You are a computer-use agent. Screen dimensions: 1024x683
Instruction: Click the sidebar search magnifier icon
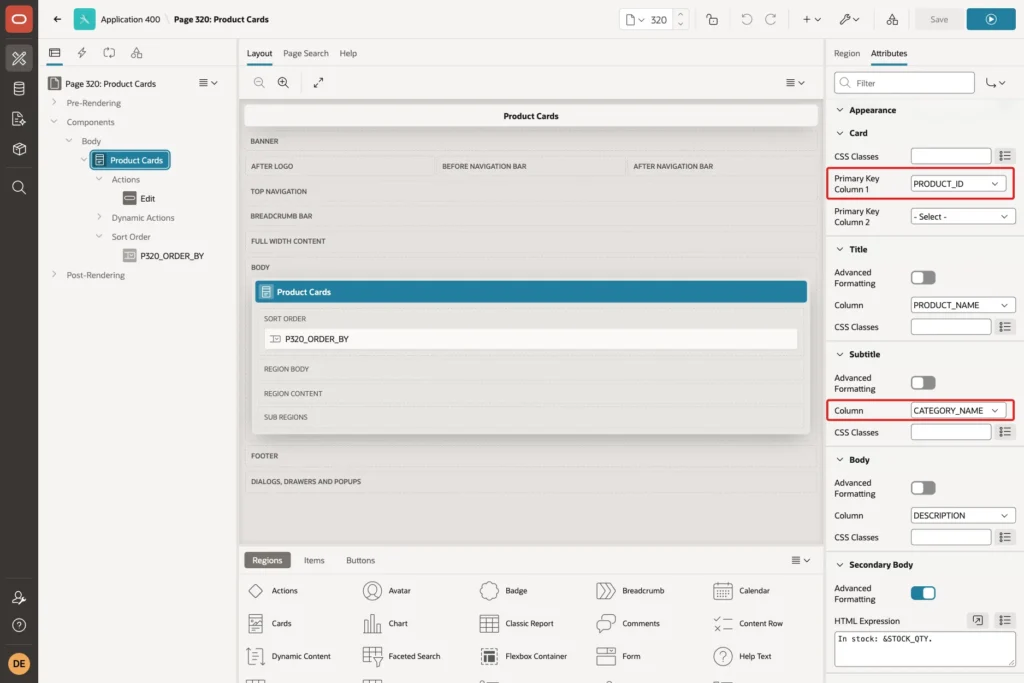pos(19,187)
